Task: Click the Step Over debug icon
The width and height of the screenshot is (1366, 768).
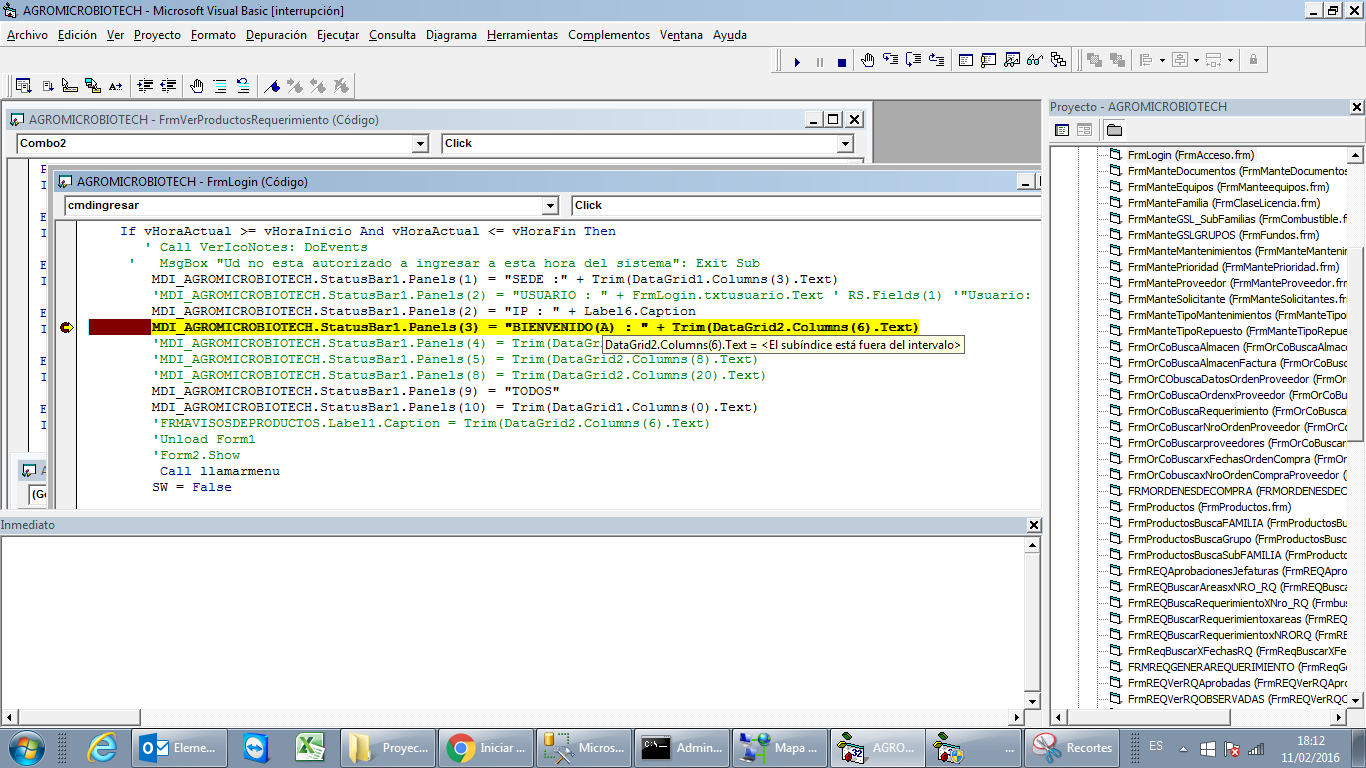Action: point(913,61)
